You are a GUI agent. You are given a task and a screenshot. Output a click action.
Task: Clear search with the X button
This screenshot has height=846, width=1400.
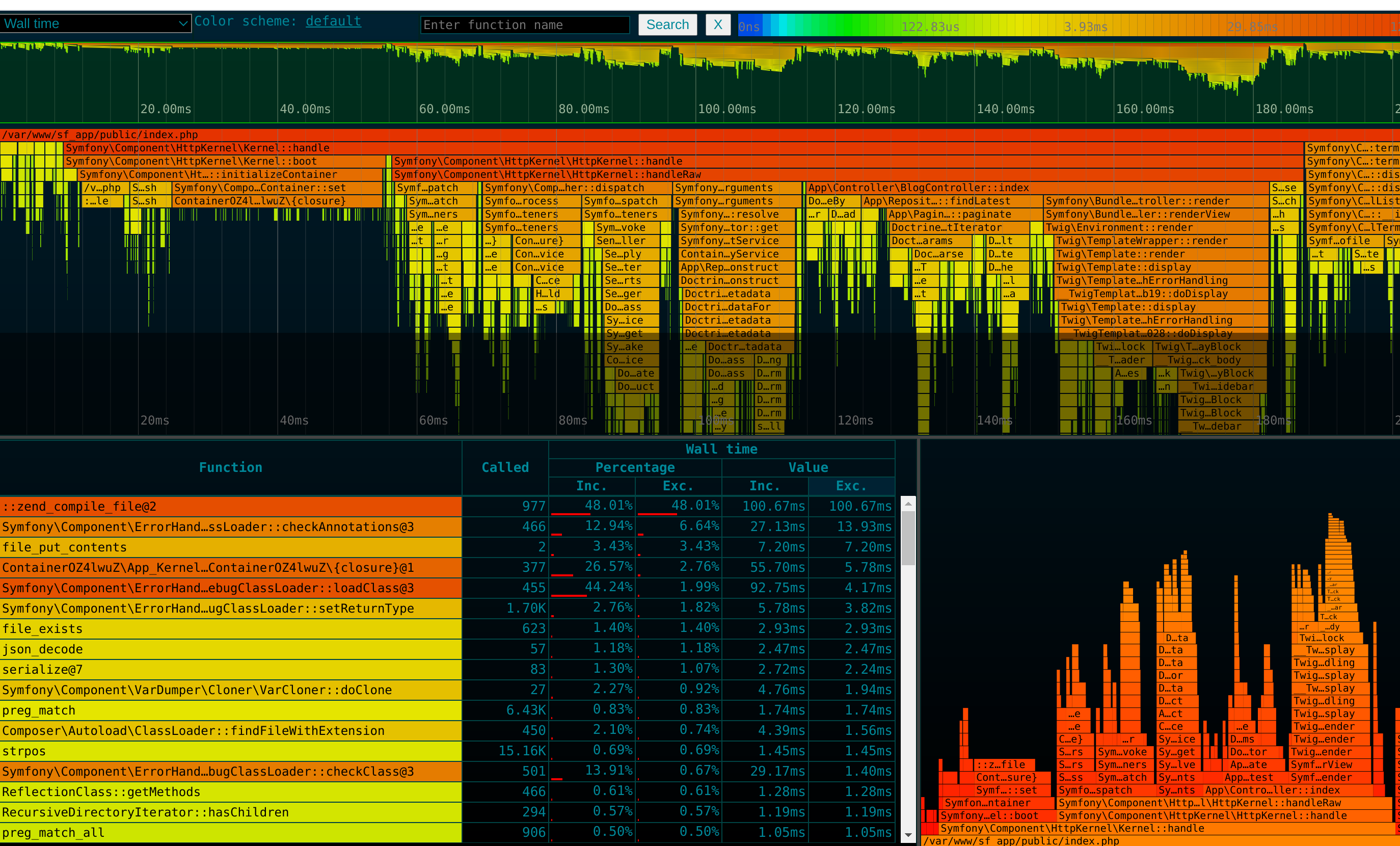click(x=718, y=24)
